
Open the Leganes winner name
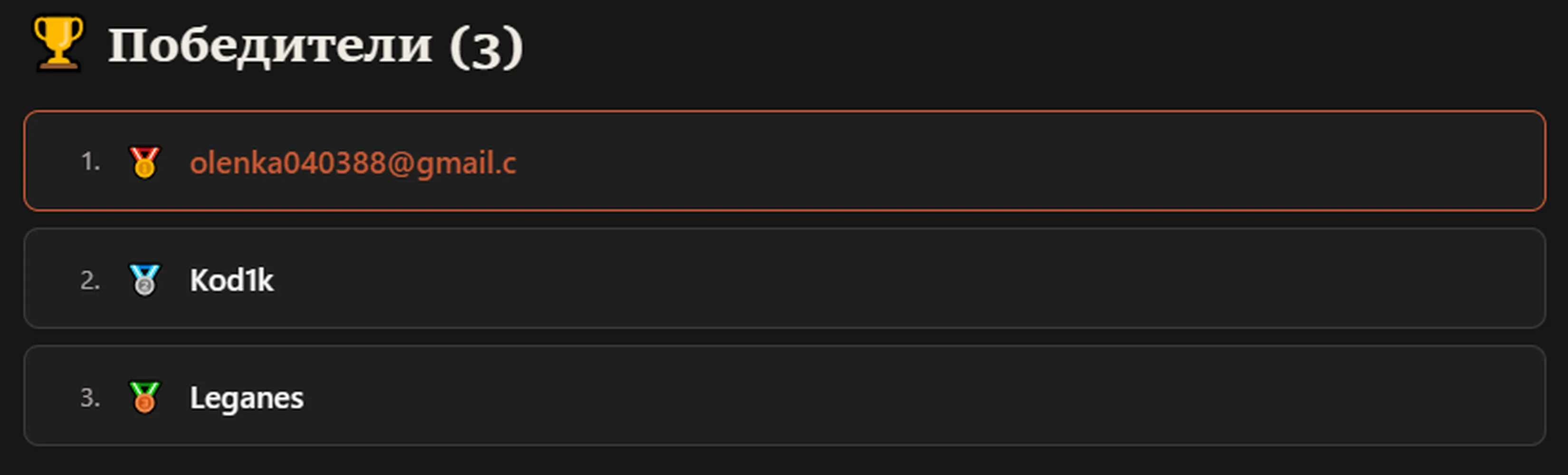(247, 399)
